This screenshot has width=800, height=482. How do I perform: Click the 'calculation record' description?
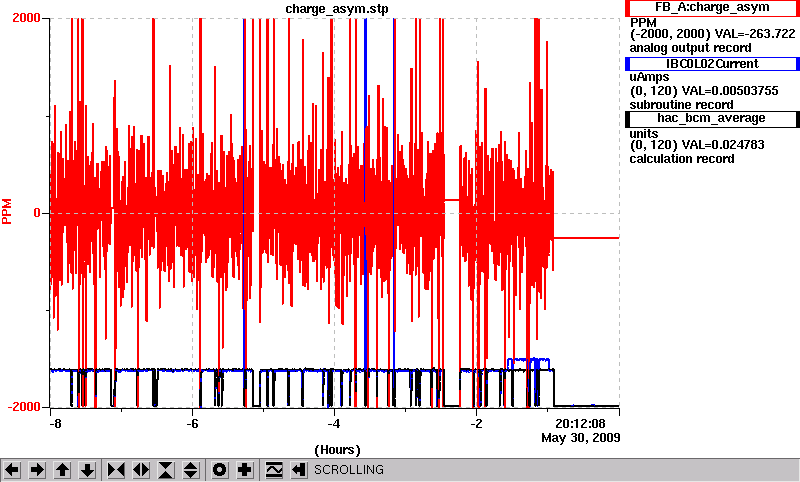pos(682,159)
